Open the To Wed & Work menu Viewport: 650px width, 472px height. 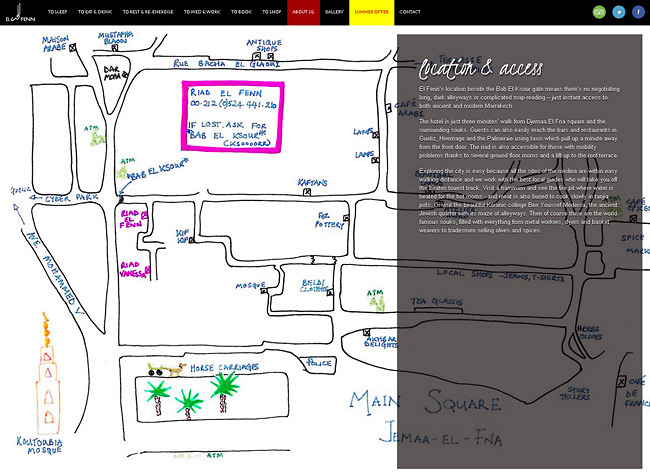click(202, 12)
